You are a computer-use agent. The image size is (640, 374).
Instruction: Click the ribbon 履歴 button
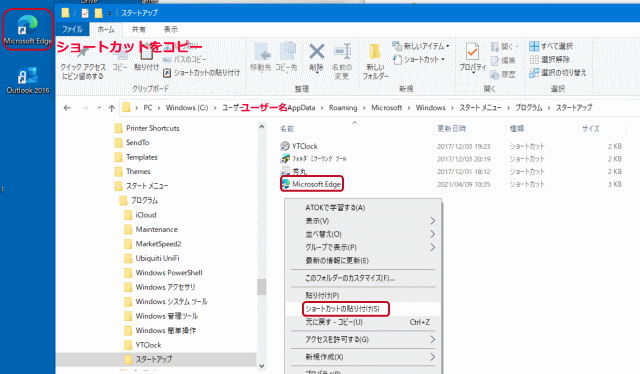pos(503,75)
